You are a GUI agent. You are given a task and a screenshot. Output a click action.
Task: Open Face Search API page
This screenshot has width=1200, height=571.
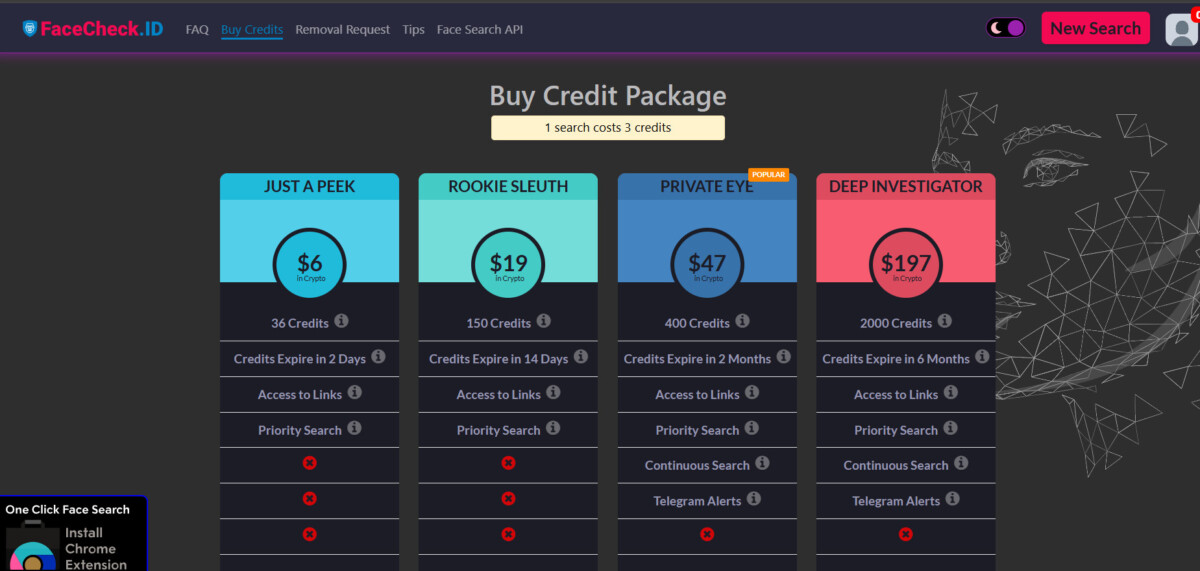coord(480,30)
